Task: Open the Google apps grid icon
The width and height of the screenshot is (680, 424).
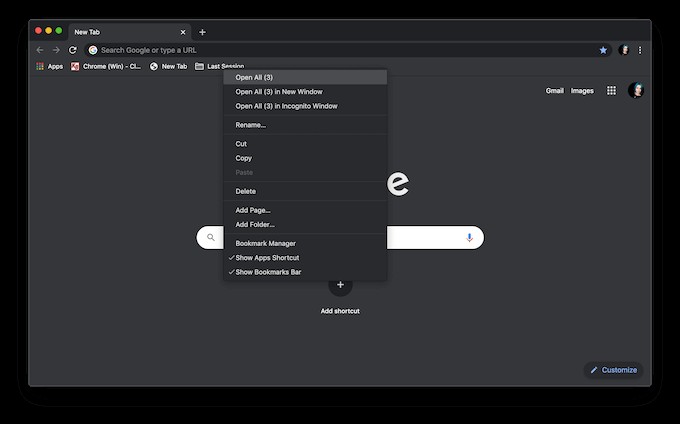Action: (x=611, y=91)
